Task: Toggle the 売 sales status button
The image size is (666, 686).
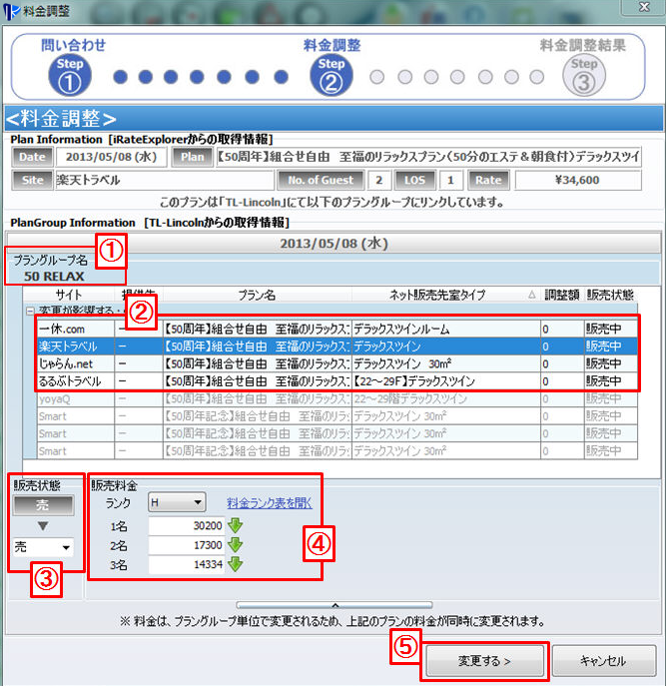Action: click(41, 507)
